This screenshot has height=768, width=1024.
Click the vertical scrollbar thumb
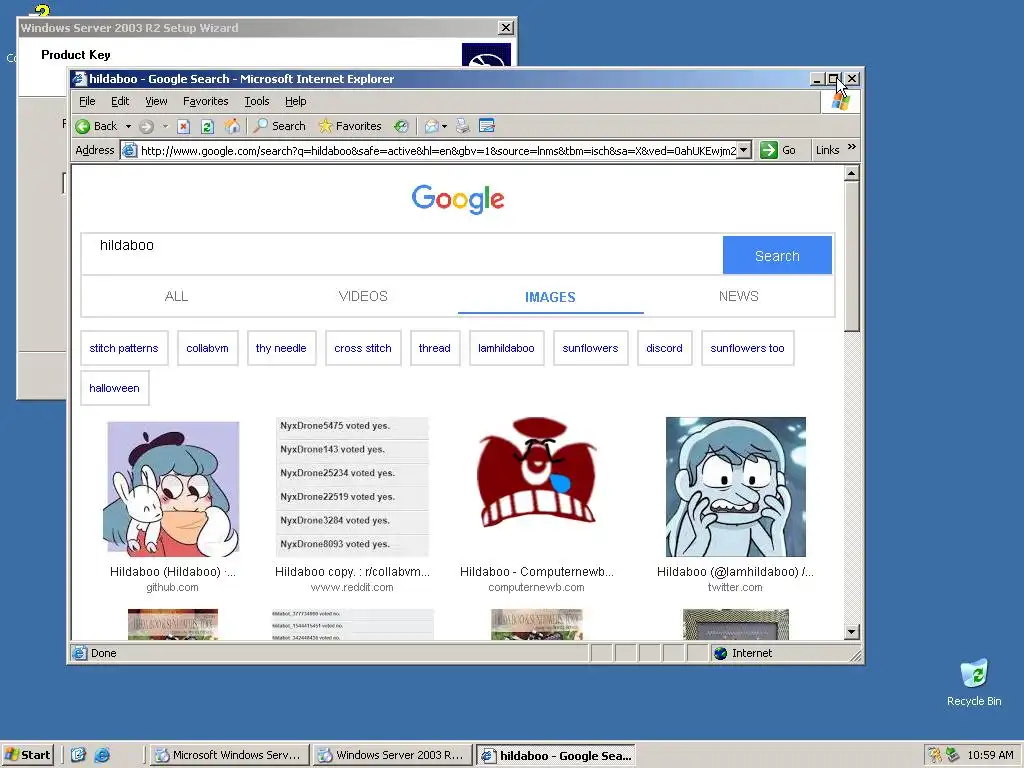pos(851,257)
